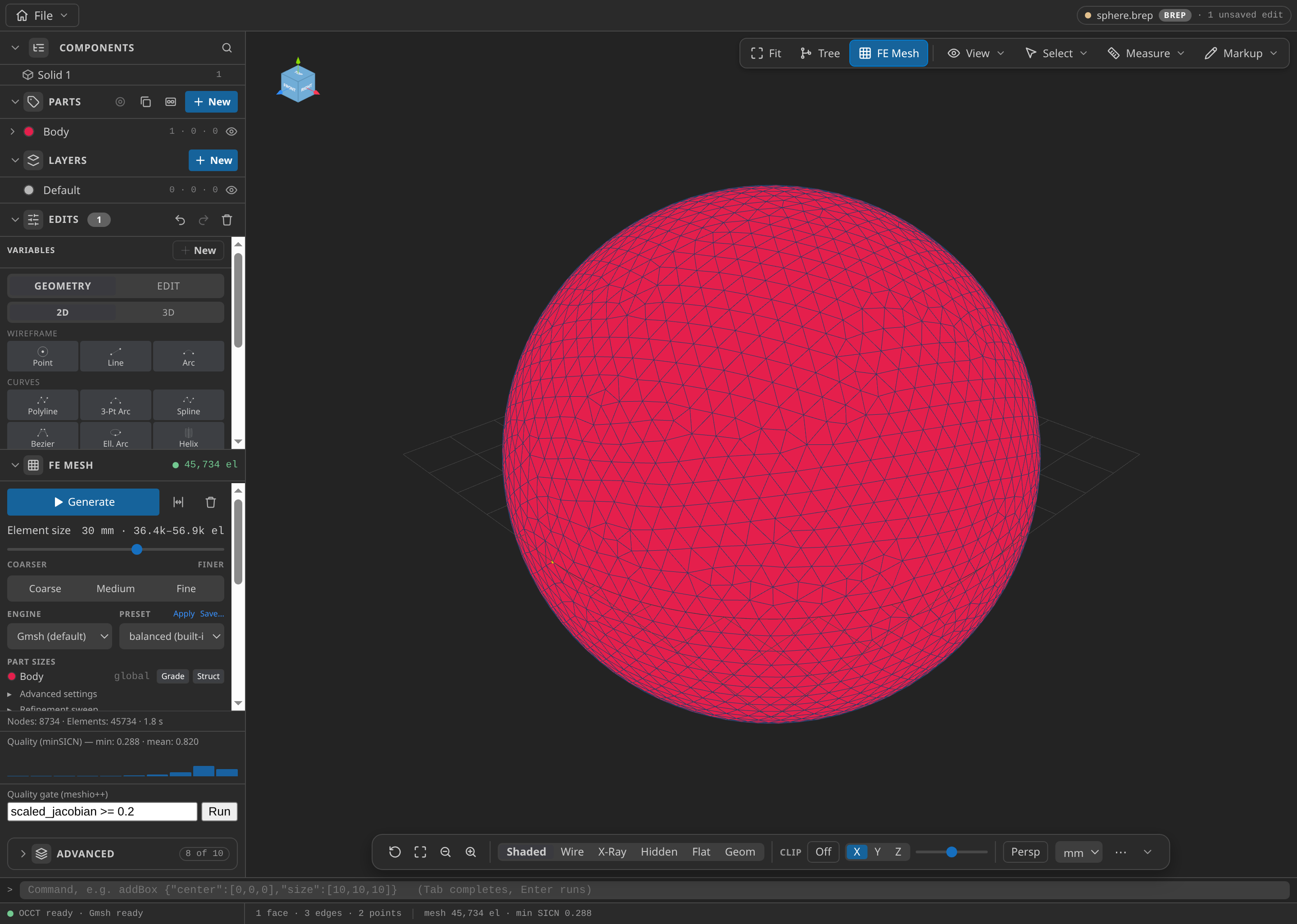
Task: Click the undo edit arrow icon
Action: coord(180,220)
